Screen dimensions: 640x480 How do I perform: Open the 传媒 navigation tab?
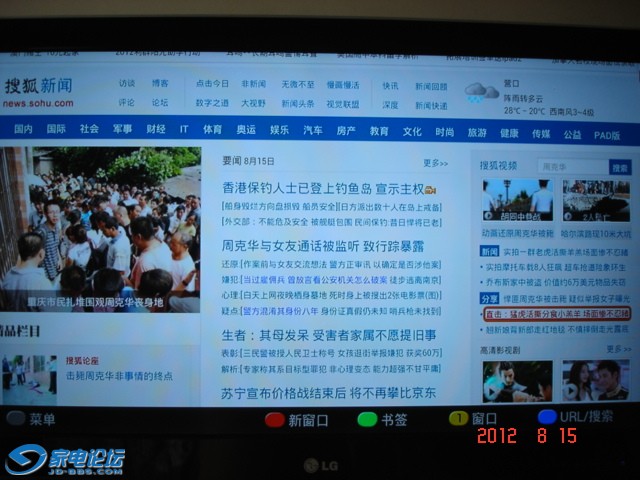coord(541,134)
